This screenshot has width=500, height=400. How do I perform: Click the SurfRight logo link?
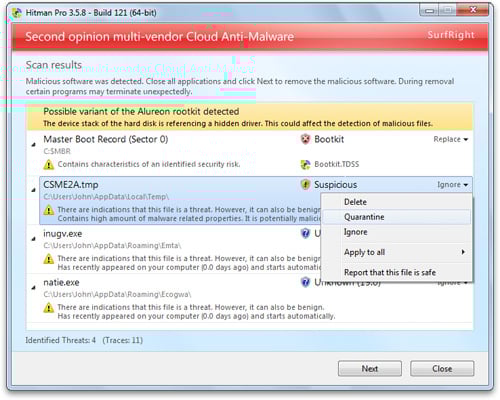click(x=451, y=35)
